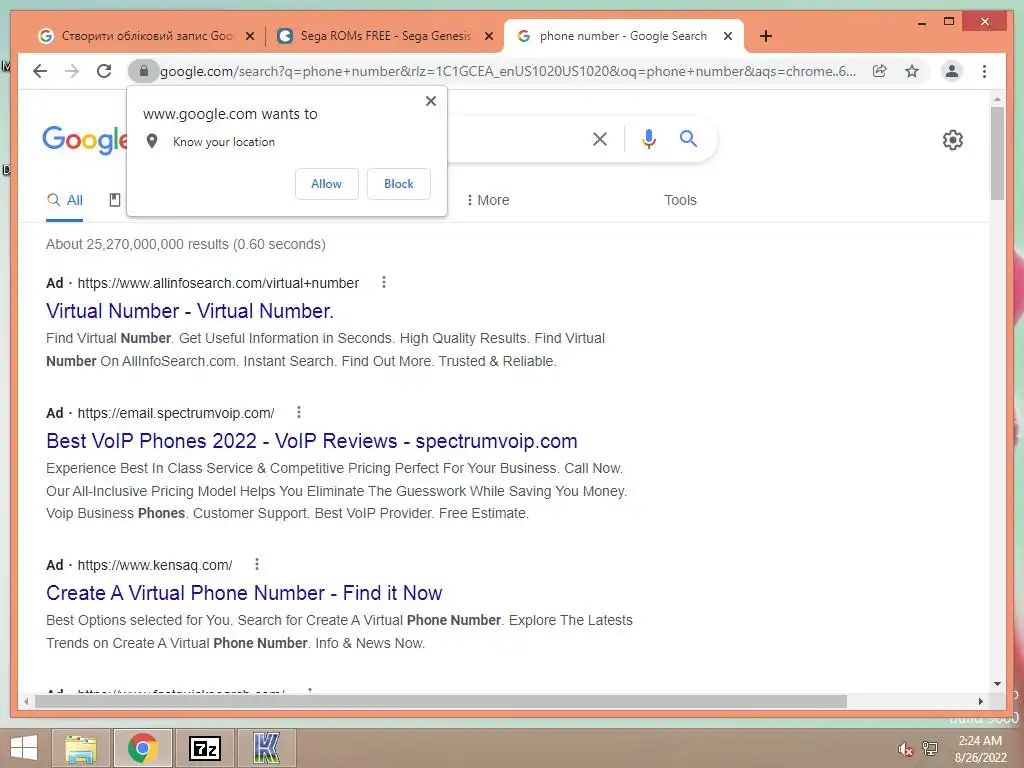Open options for kensaq ad
1024x768 pixels.
coord(257,564)
